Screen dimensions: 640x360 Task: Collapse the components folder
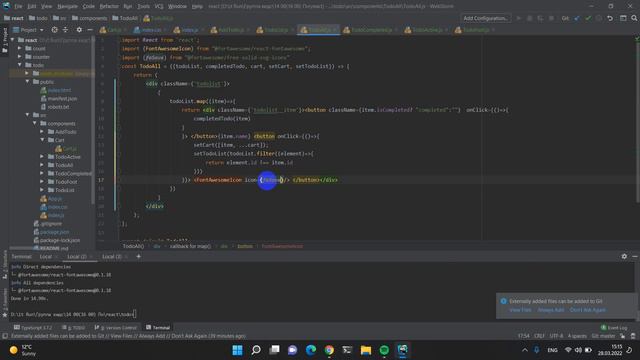click(x=35, y=123)
